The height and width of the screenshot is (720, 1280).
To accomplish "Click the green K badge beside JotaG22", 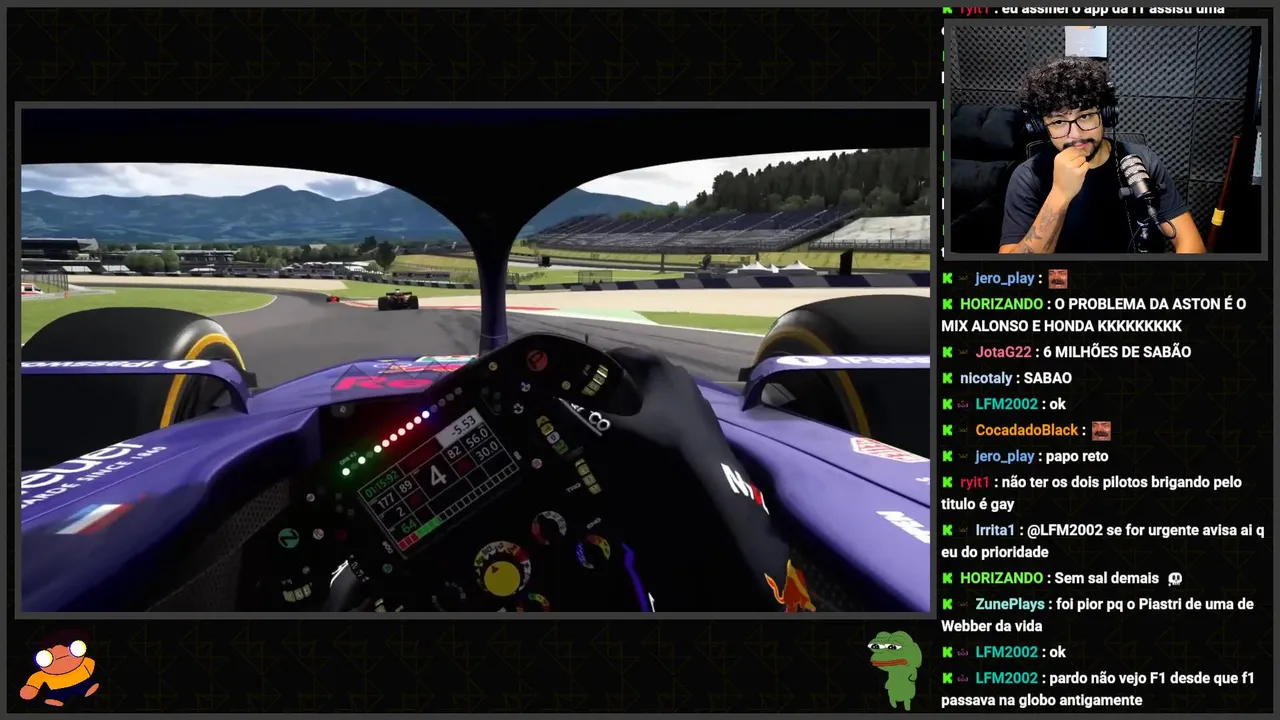I will coord(947,352).
